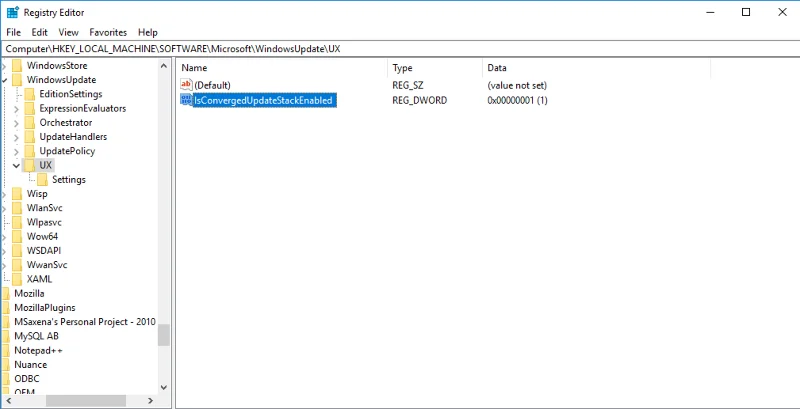Screen dimensions: 800x409
Task: Click the tree horizontal scroll left arrow
Action: point(7,401)
